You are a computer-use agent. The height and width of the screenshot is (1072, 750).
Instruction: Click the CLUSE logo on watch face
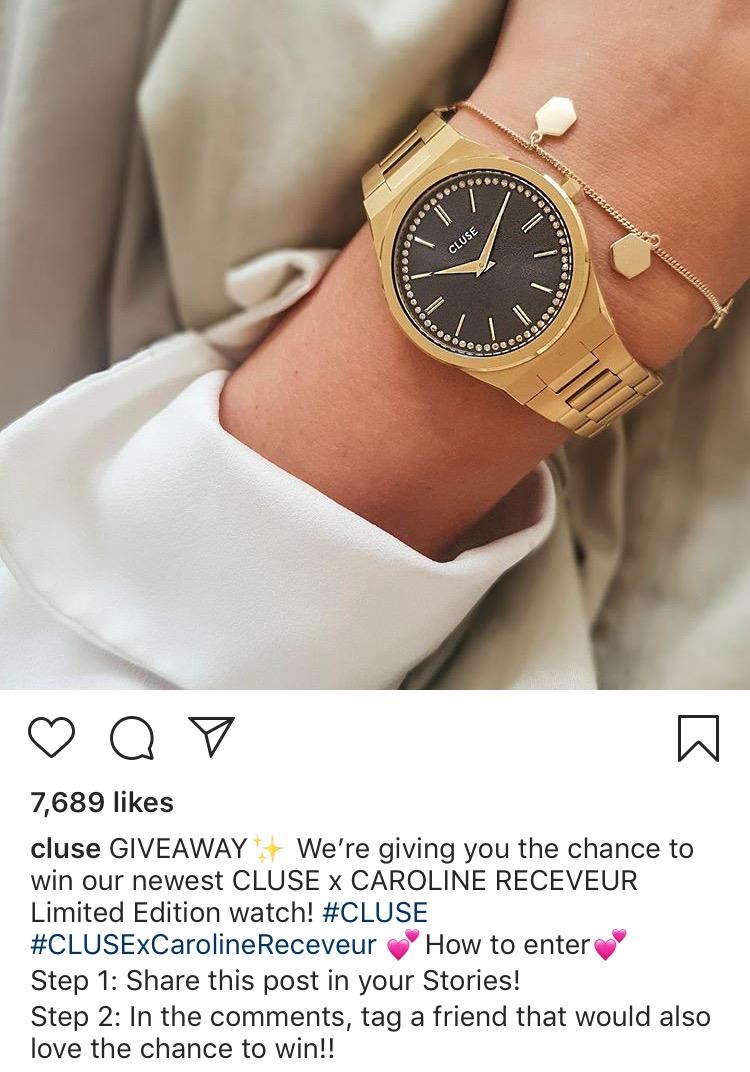(464, 240)
